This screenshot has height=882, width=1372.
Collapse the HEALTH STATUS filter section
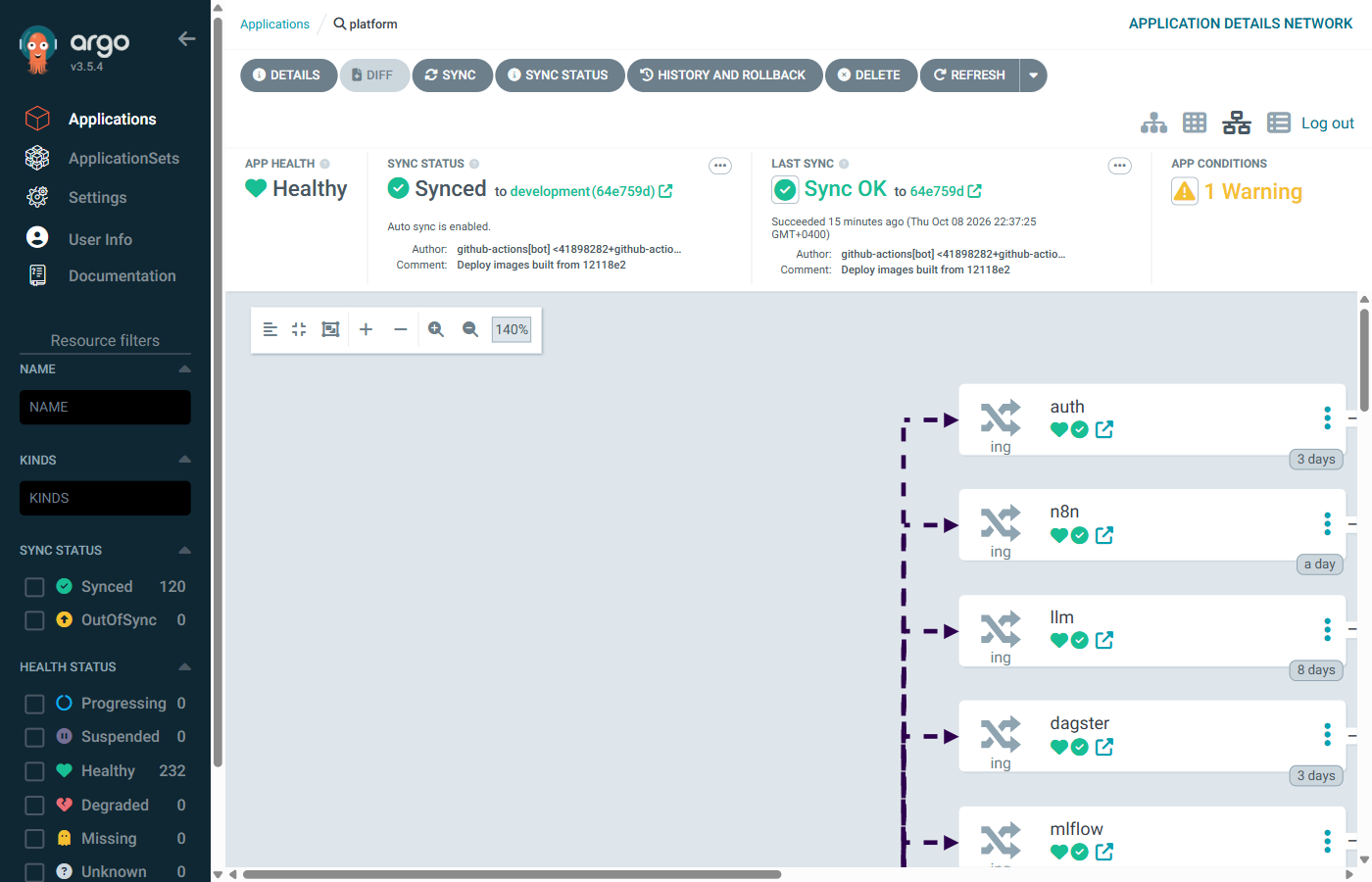184,666
